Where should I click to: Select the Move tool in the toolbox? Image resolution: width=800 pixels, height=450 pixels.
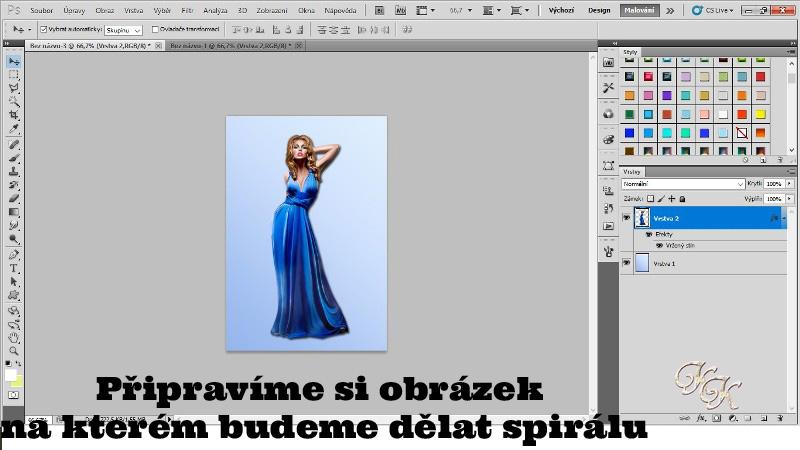14,62
